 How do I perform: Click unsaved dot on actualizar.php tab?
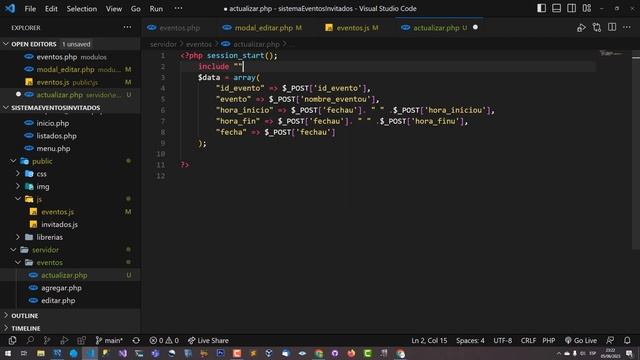475,27
